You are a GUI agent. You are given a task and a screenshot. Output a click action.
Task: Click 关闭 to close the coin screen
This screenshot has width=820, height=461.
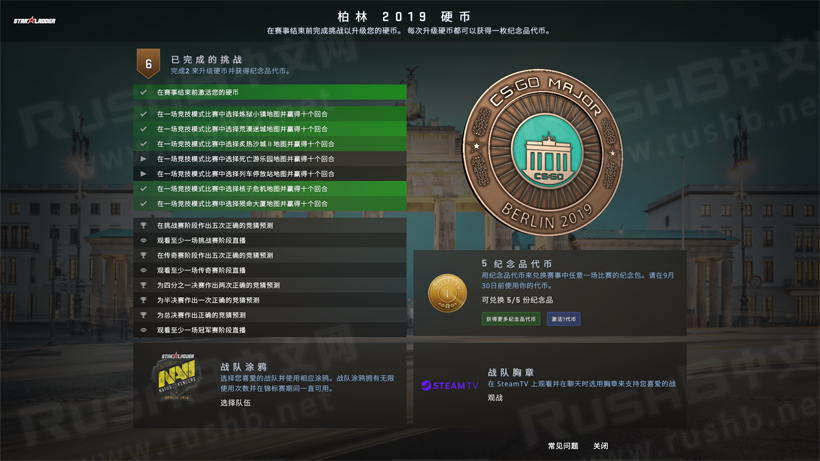600,446
